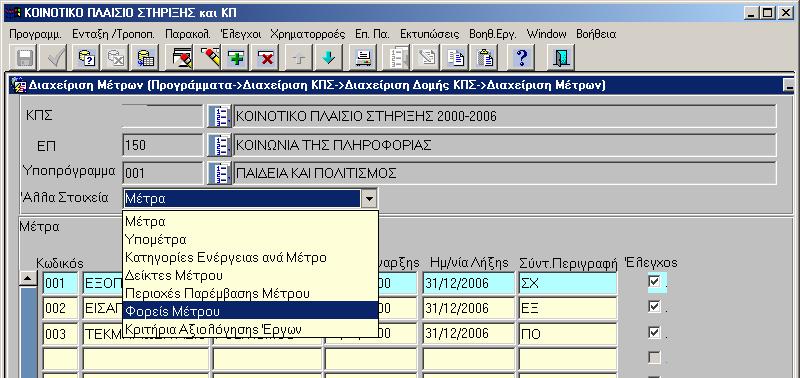Click the ΠΑΙΔΕΙΑ ΚΑΙ ΠΟΛΙΤΙΣΜΟΣ description field
The image size is (800, 378).
pos(505,173)
